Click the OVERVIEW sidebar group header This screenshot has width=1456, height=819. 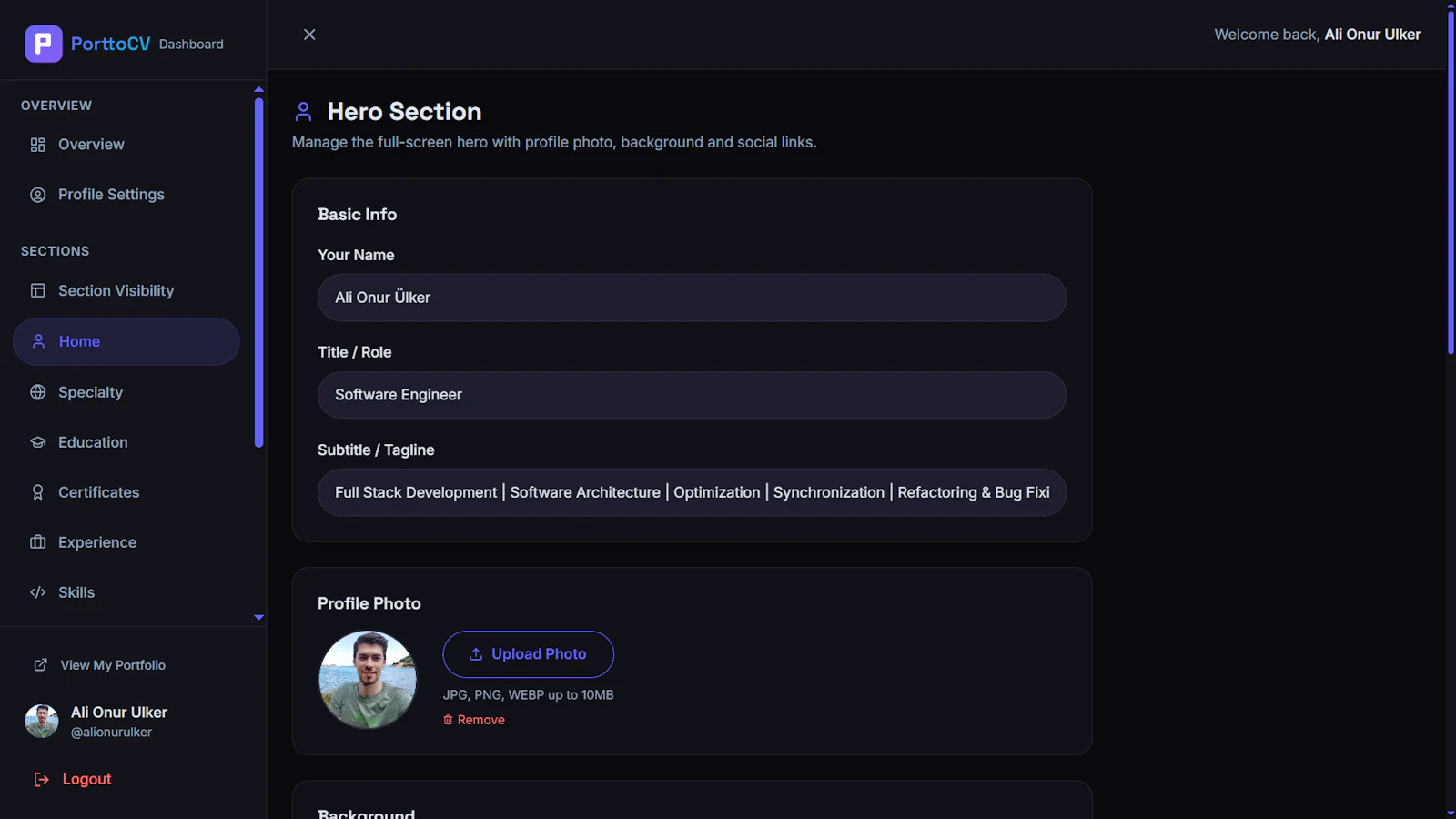tap(56, 106)
